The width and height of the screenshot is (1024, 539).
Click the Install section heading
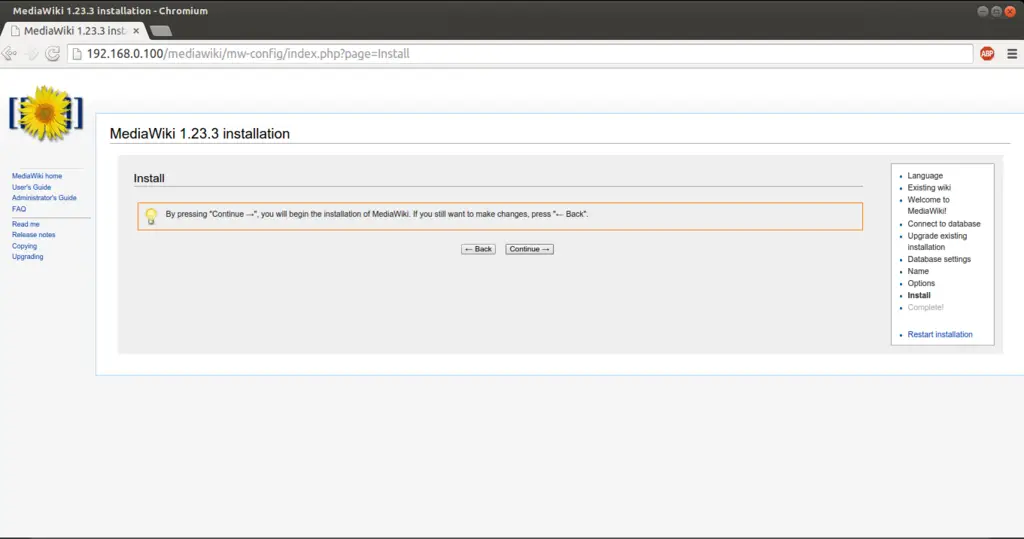pos(149,178)
